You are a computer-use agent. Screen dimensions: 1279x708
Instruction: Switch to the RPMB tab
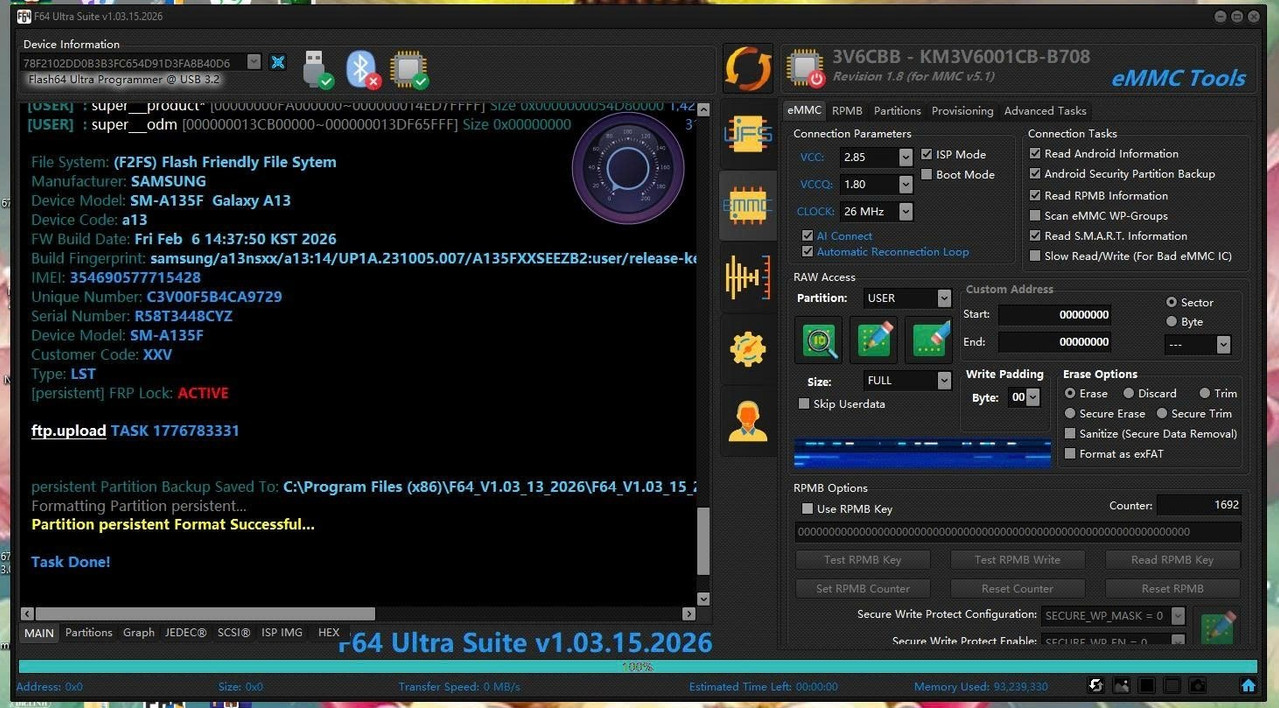[x=847, y=111]
